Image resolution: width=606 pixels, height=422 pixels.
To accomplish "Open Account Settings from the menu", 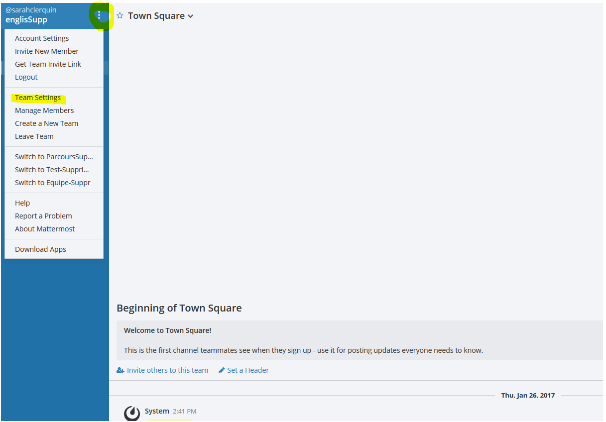I will [x=42, y=38].
